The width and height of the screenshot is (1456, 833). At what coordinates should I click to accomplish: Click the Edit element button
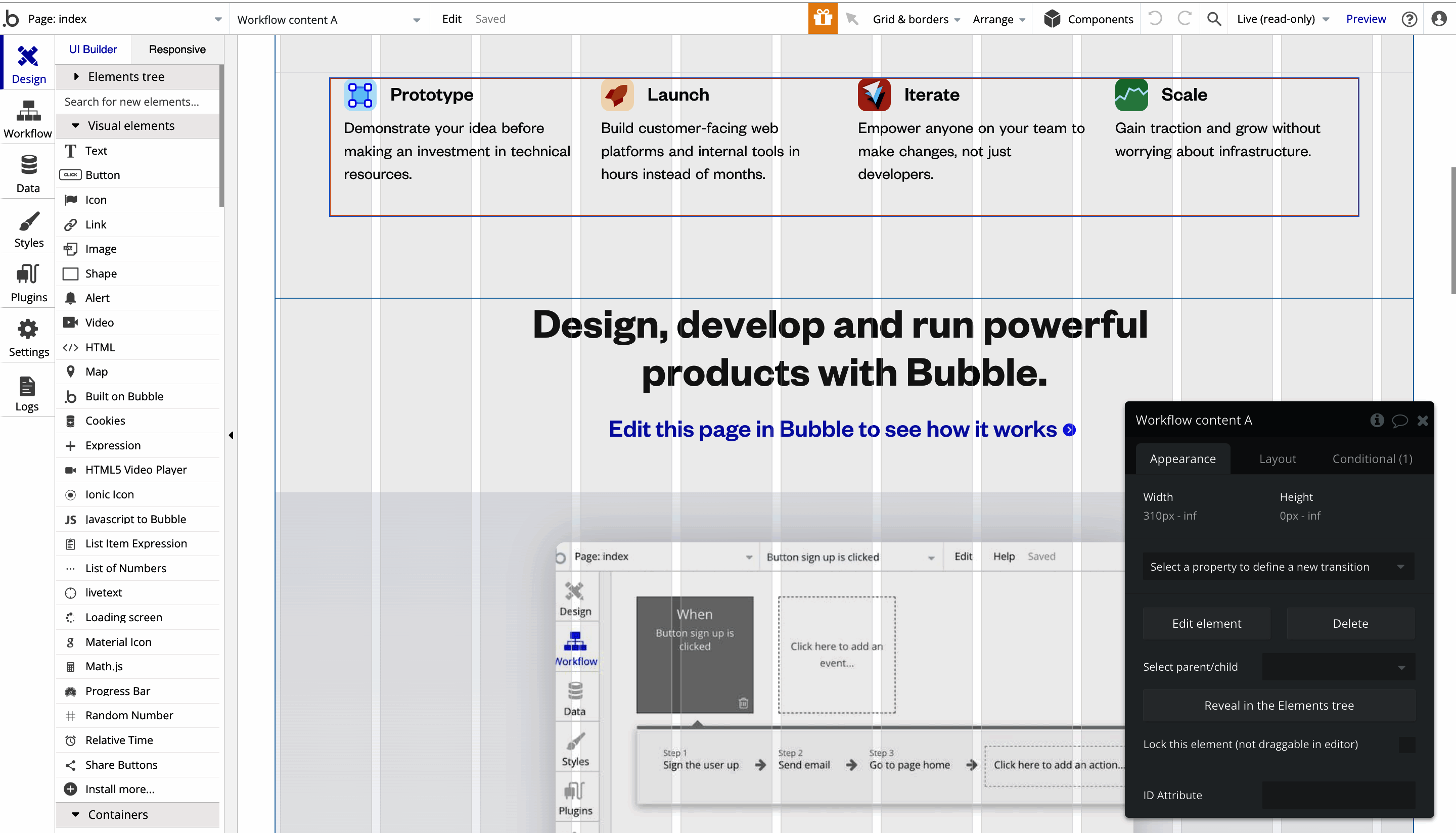(x=1207, y=624)
